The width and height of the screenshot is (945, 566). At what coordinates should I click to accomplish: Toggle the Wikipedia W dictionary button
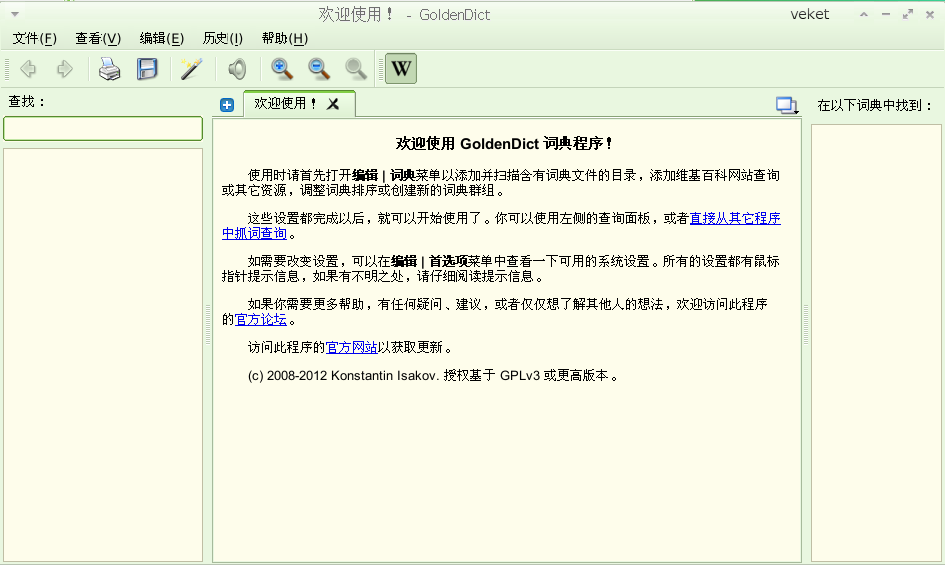[401, 69]
